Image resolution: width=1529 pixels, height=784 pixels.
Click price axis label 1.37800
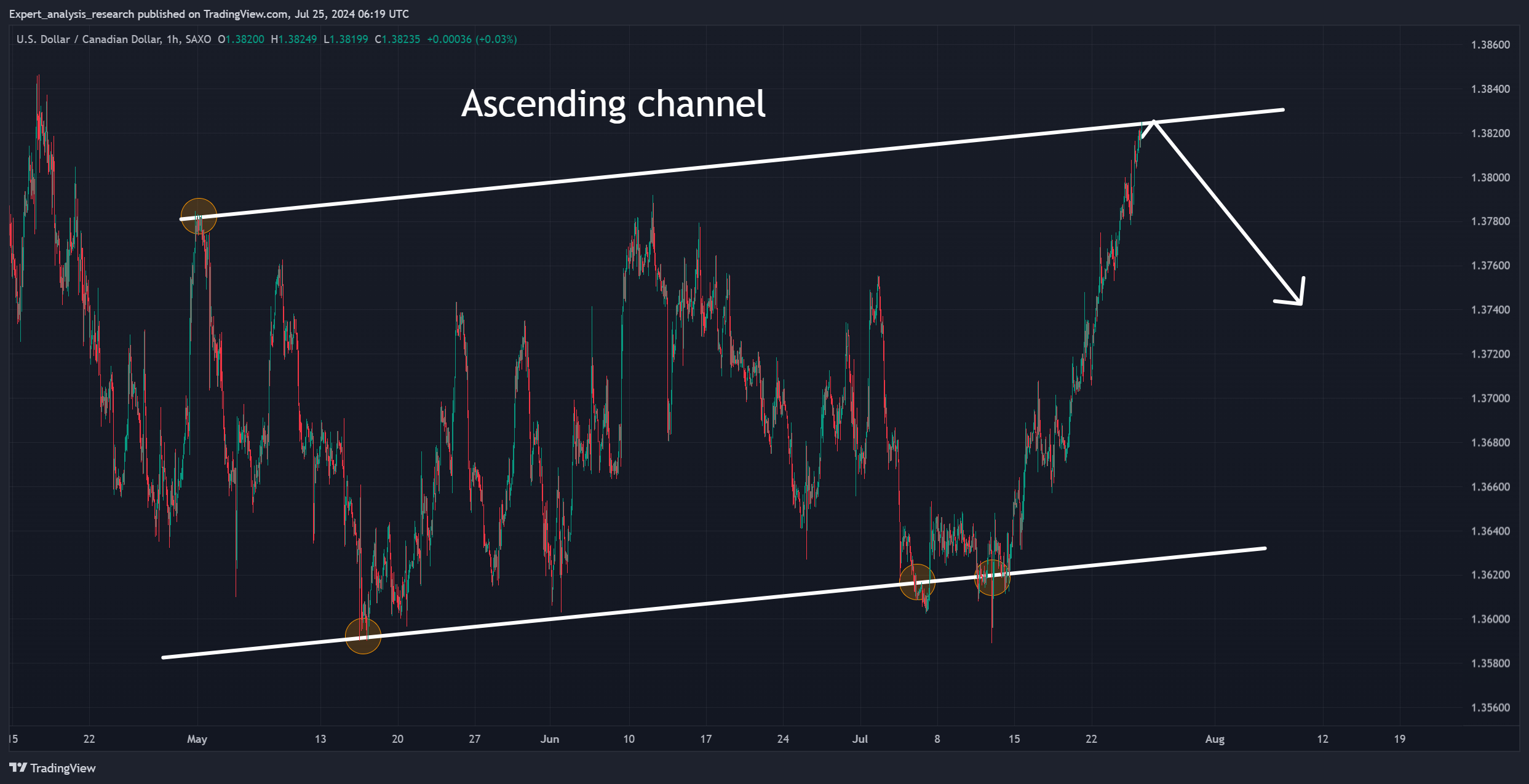[1490, 221]
